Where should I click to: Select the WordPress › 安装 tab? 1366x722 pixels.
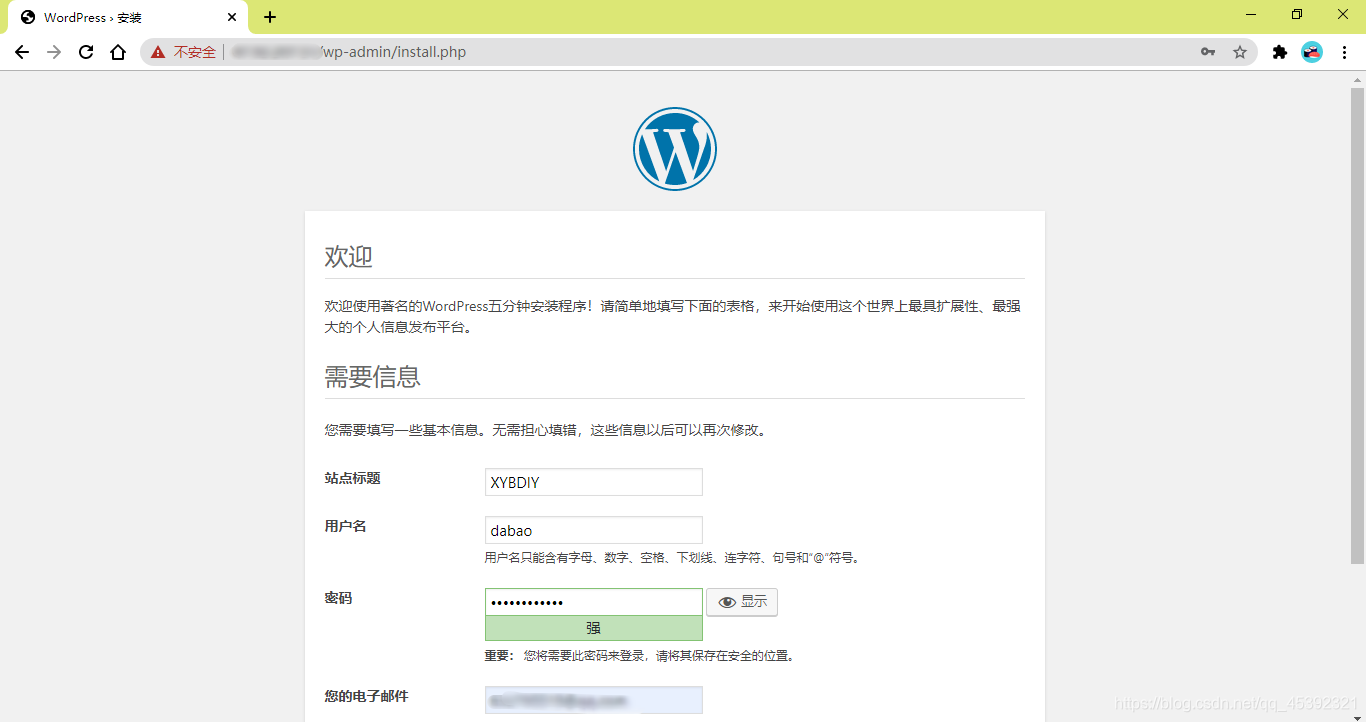128,17
